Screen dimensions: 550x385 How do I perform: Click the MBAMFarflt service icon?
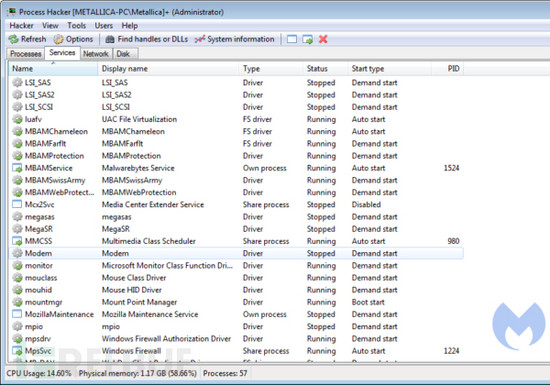click(x=17, y=143)
